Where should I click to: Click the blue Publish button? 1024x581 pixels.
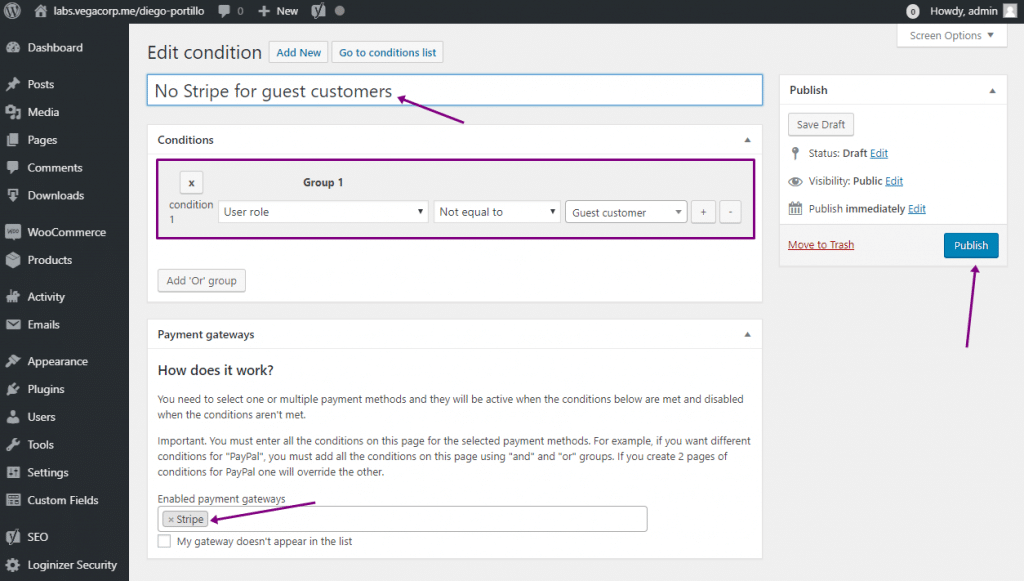tap(970, 245)
